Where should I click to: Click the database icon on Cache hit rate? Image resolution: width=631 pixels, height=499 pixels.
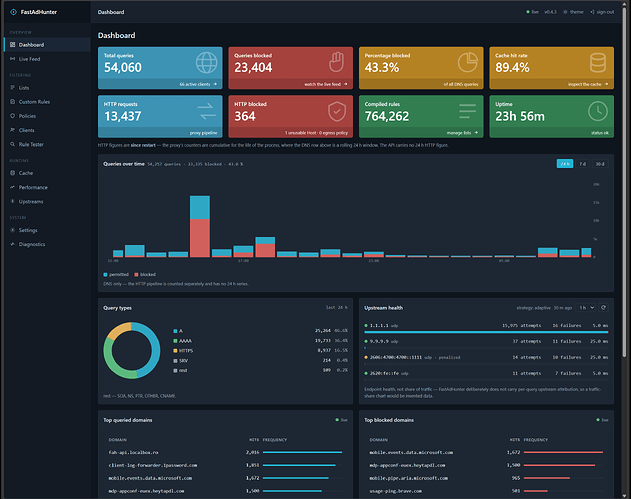pyautogui.click(x=598, y=63)
